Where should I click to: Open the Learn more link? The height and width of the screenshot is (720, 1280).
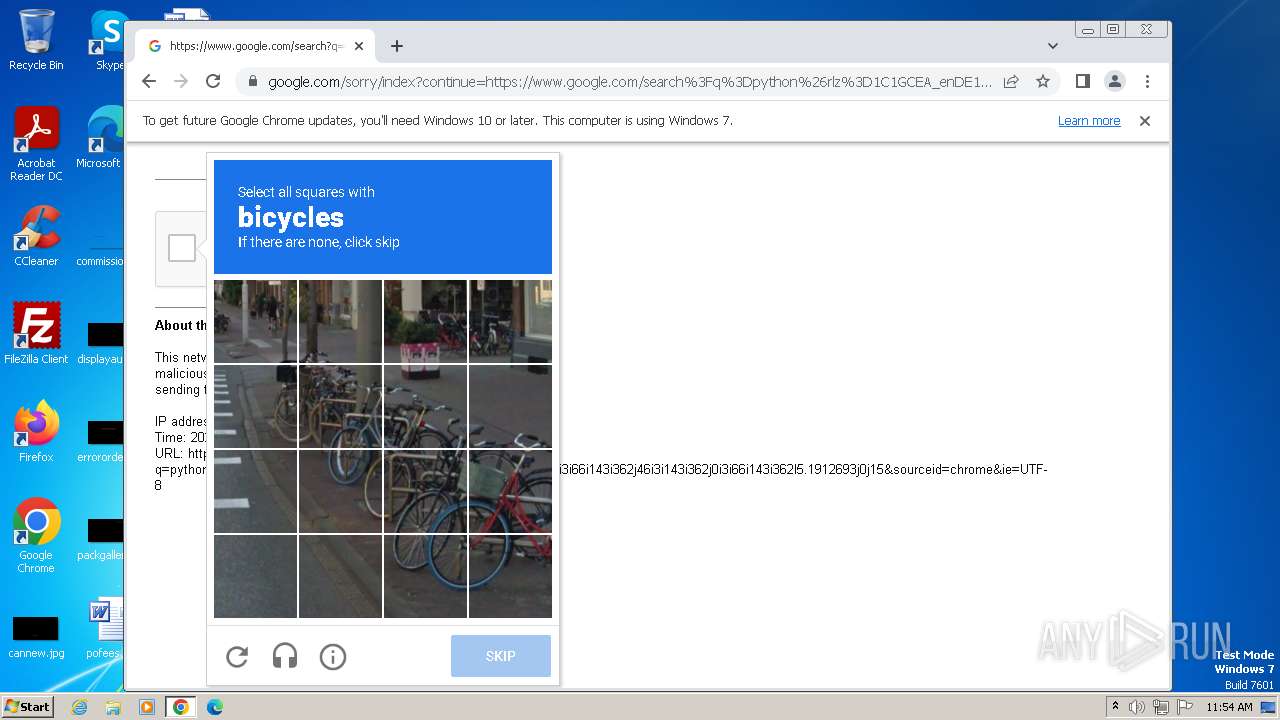(1089, 121)
